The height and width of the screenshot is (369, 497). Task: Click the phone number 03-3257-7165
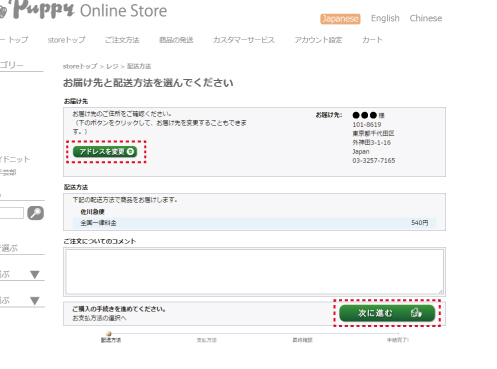coord(374,161)
